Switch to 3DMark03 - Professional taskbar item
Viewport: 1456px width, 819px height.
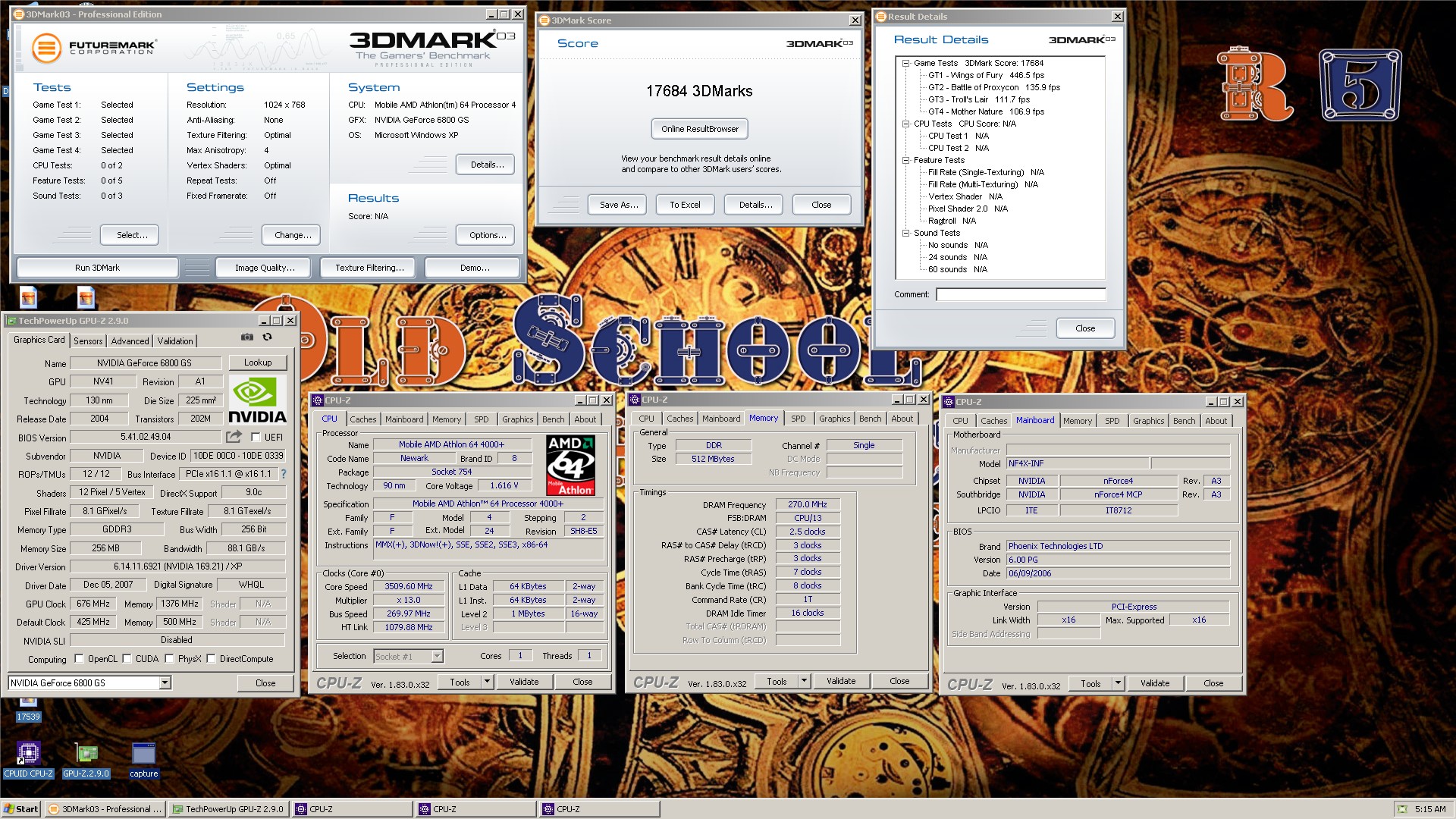pyautogui.click(x=105, y=809)
